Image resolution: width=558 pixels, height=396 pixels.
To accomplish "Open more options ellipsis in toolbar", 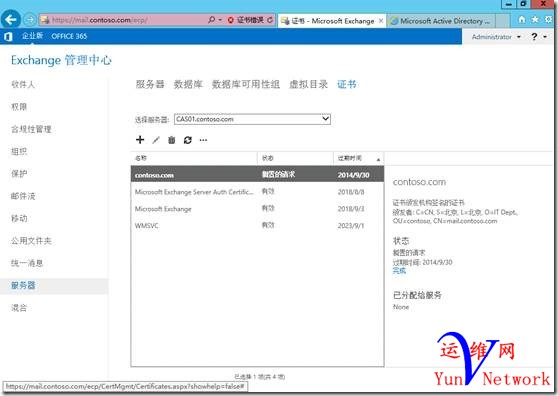I will (203, 140).
